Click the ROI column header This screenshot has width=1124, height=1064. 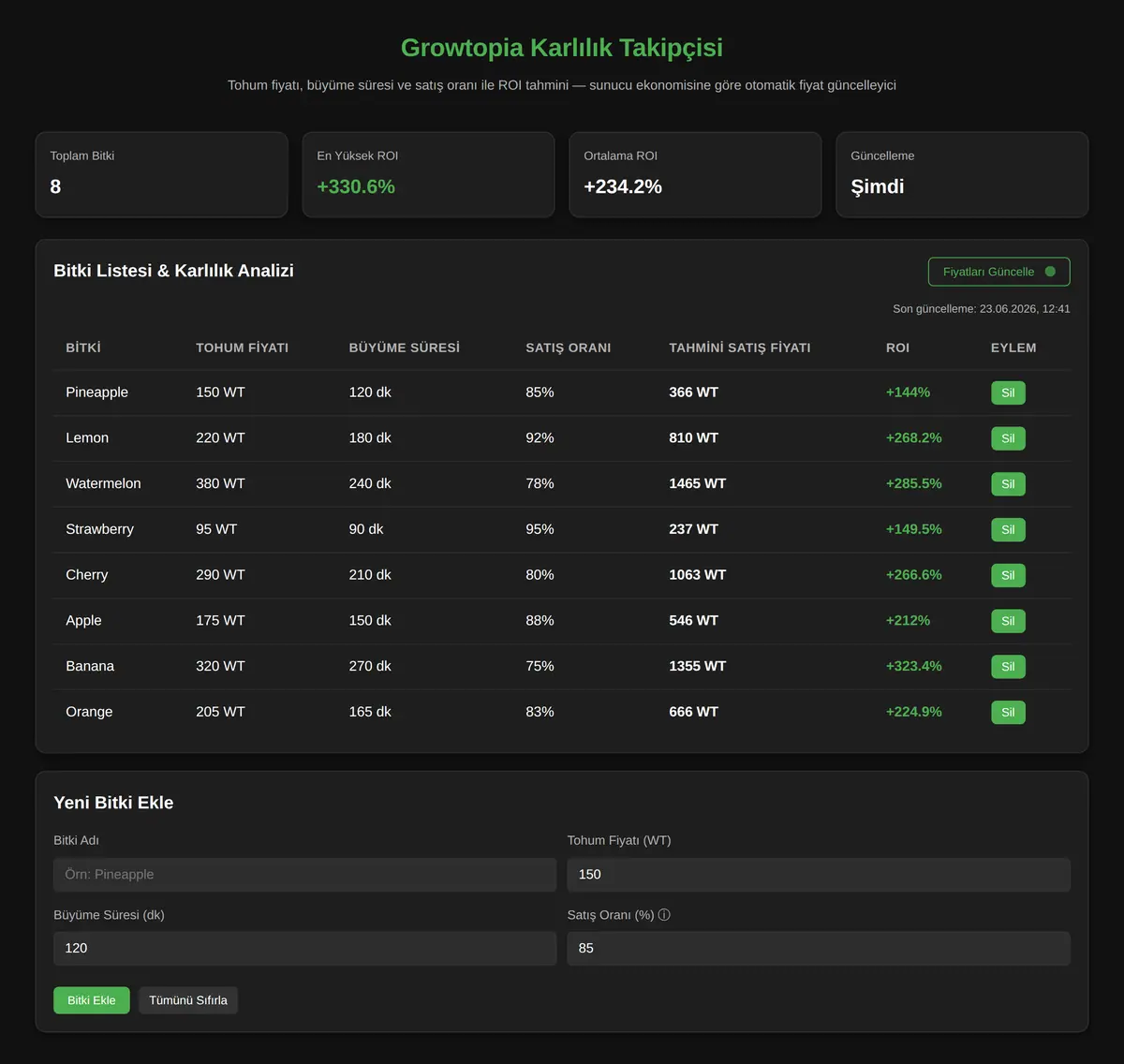coord(897,347)
